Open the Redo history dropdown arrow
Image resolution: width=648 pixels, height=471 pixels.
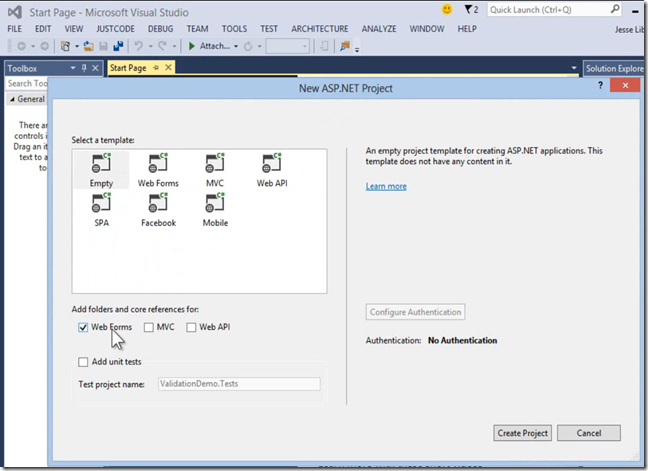[x=174, y=46]
